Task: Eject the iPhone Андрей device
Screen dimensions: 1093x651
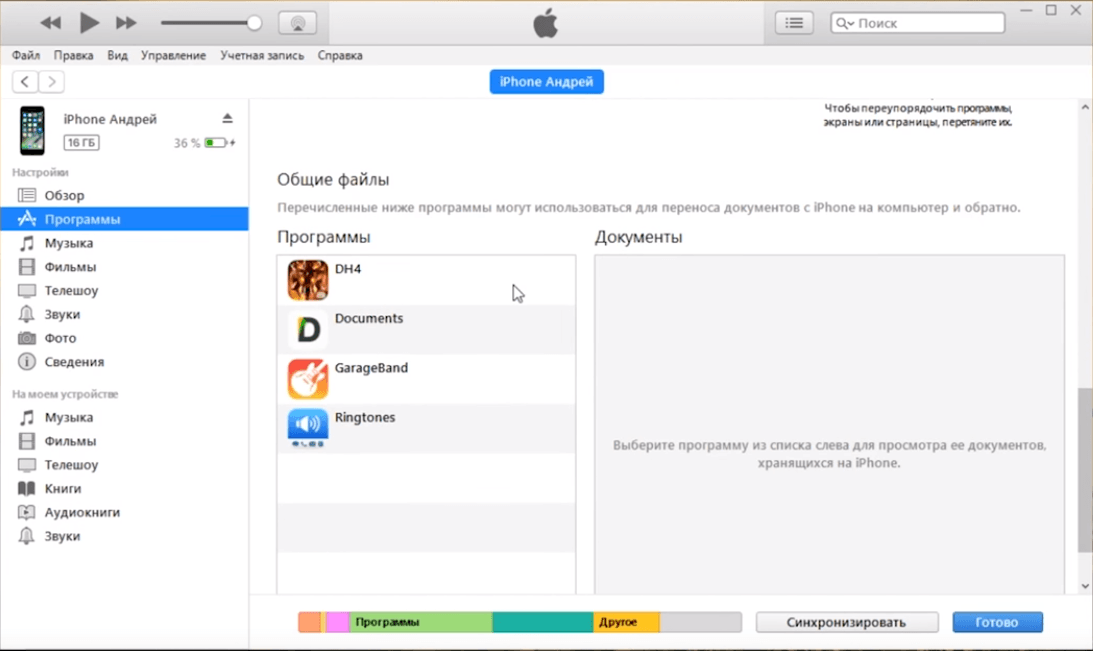Action: [x=227, y=119]
